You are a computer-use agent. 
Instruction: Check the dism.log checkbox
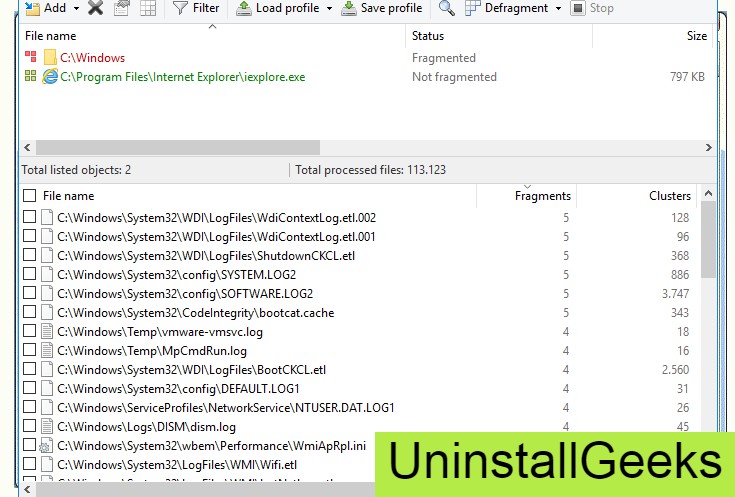[30, 426]
